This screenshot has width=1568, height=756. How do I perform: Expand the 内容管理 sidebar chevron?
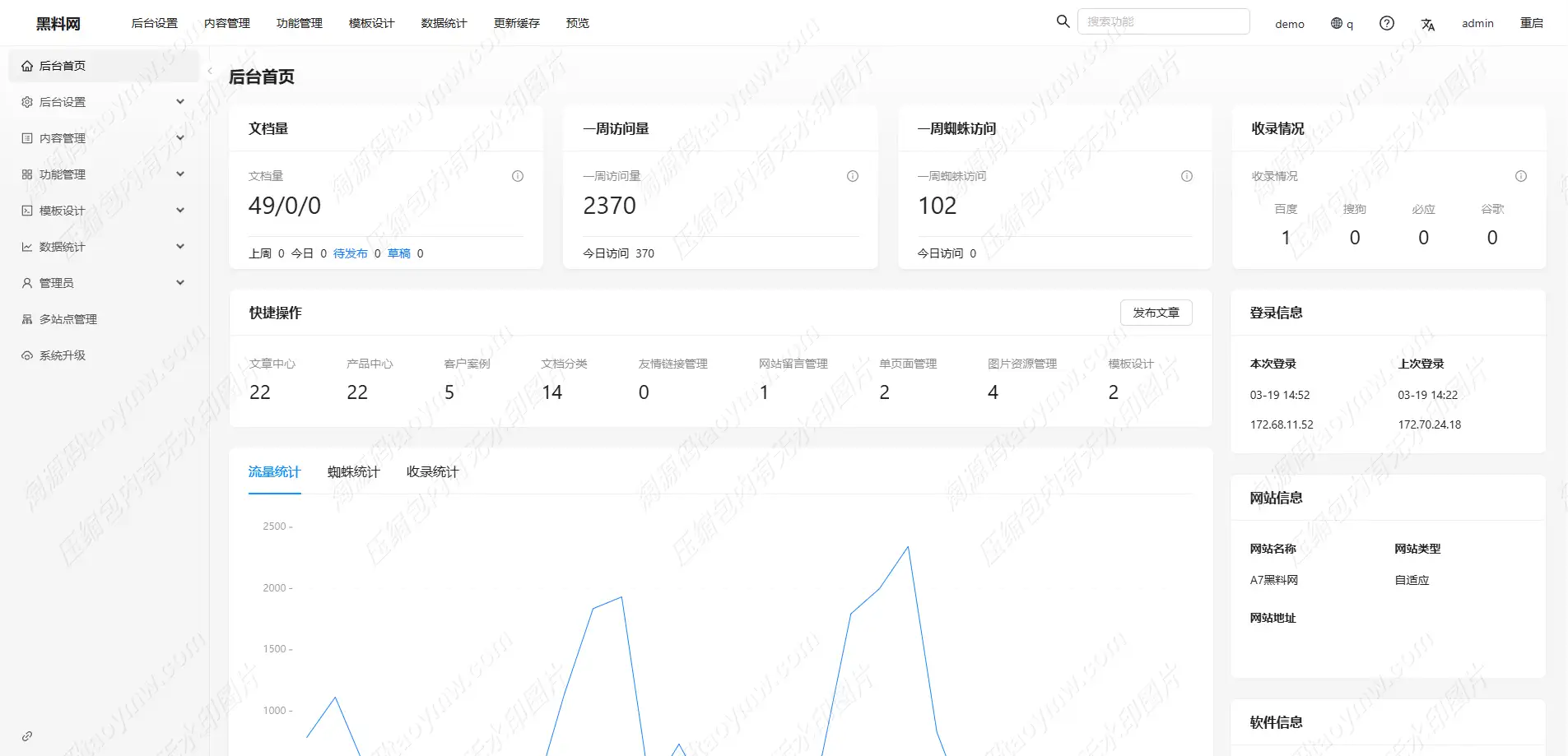(180, 138)
